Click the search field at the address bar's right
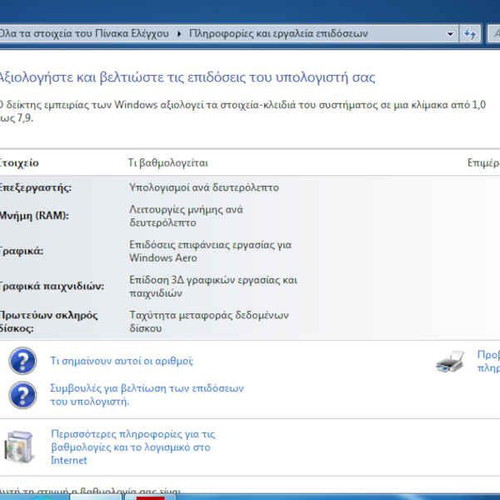This screenshot has width=500, height=500. point(494,34)
